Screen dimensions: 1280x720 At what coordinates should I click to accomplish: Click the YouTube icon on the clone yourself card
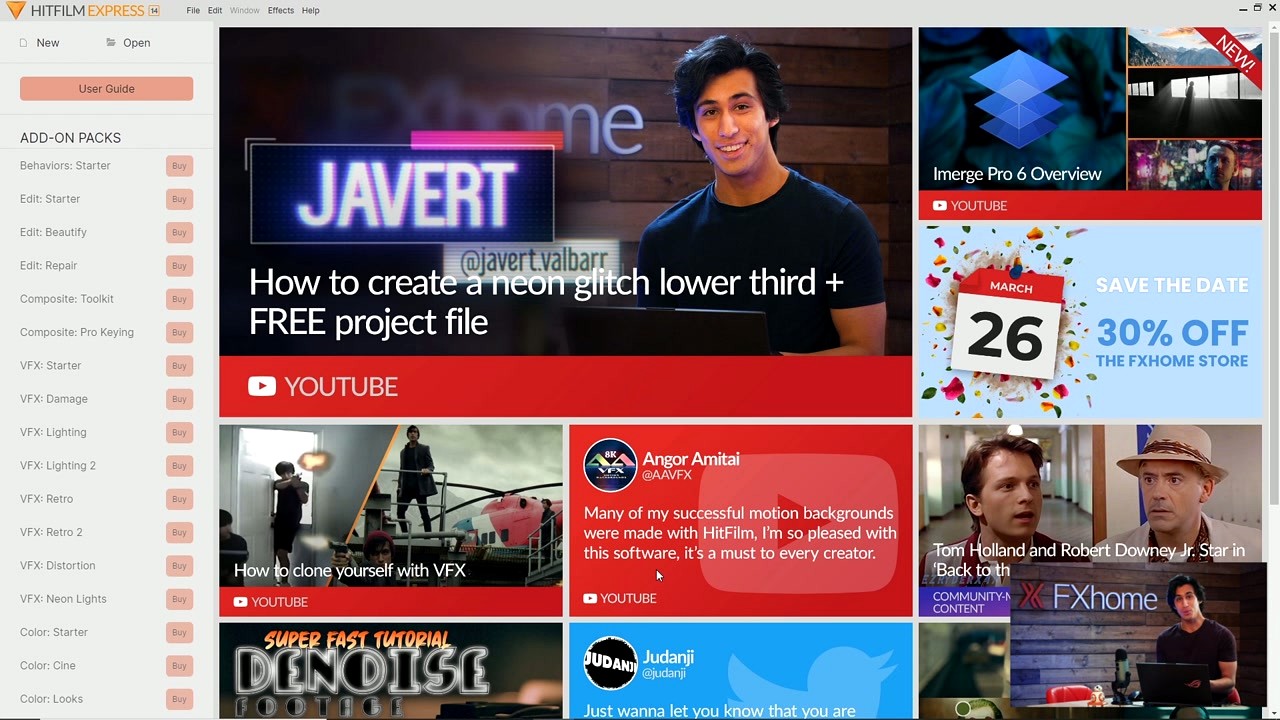pos(240,602)
